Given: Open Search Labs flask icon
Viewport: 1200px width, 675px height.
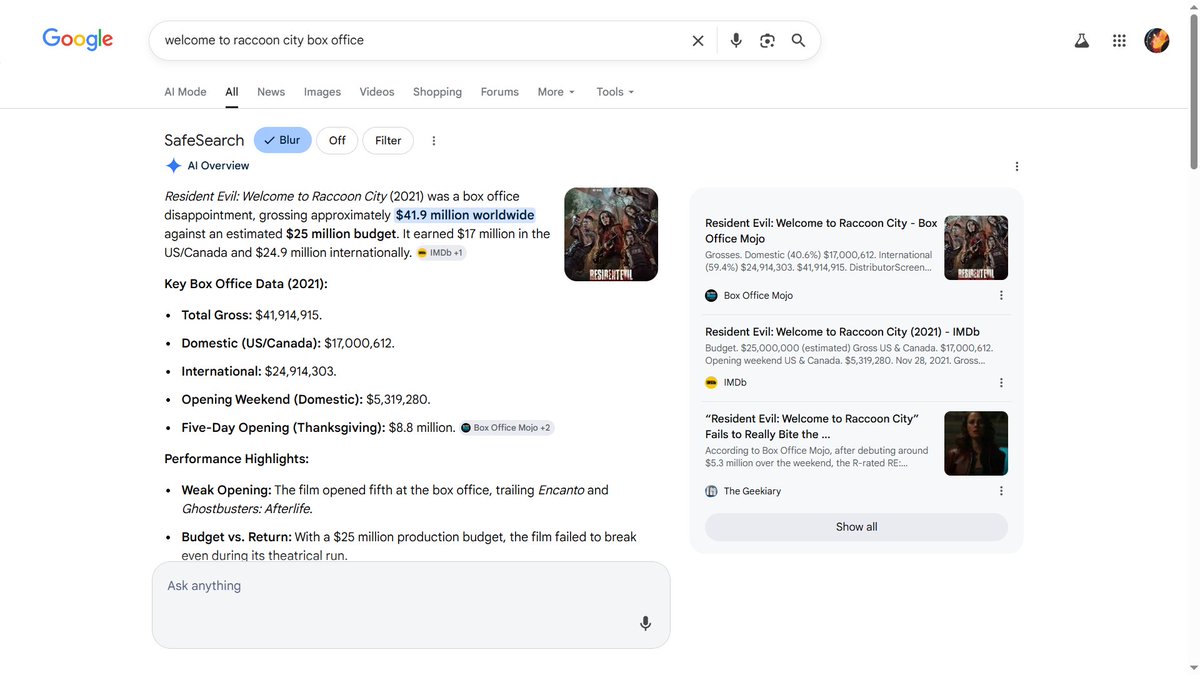Looking at the screenshot, I should 1081,41.
